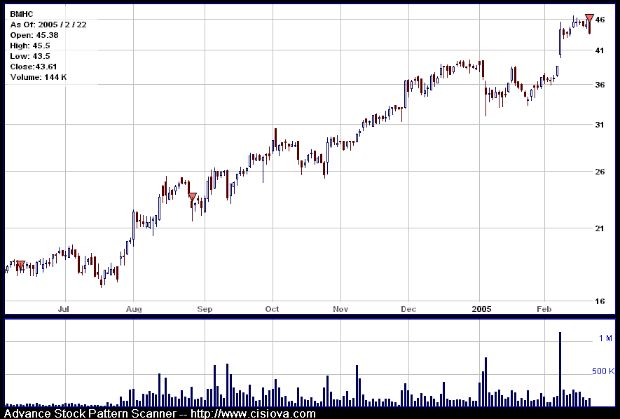Click the Sep month label
Viewport: 620px width, 419px height.
click(204, 309)
